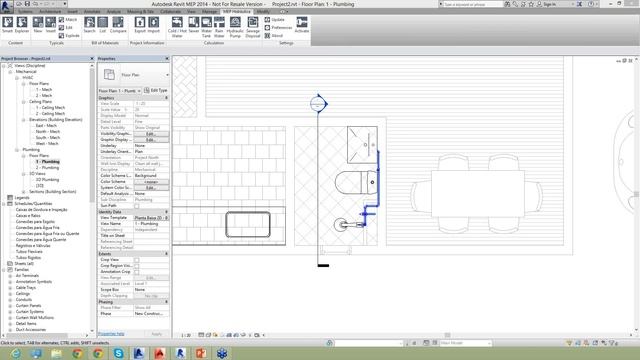The image size is (640, 360).
Task: Collapse the Ceiling Plans tree node
Action: tap(24, 102)
